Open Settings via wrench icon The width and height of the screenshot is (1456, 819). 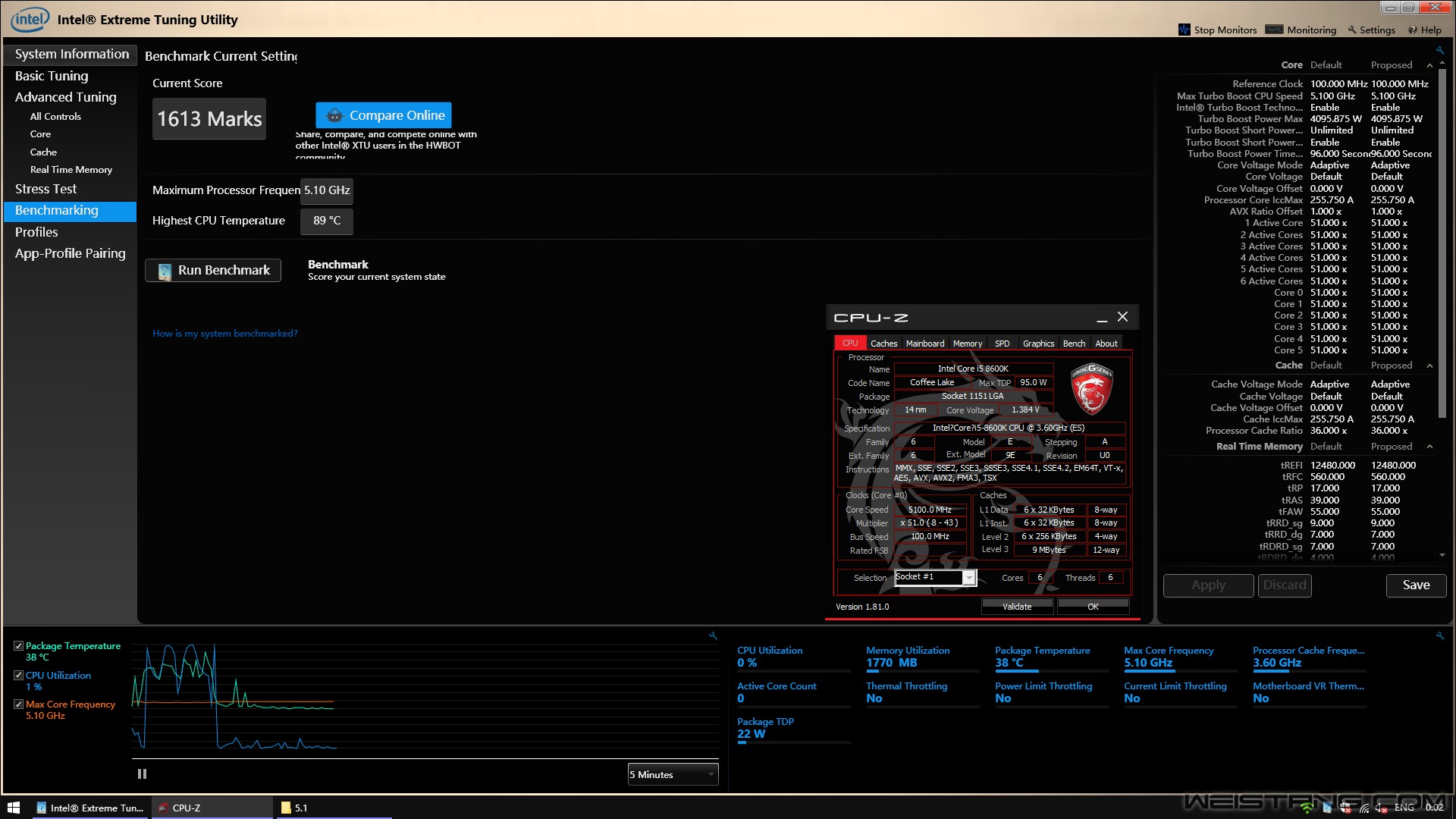pyautogui.click(x=1352, y=30)
